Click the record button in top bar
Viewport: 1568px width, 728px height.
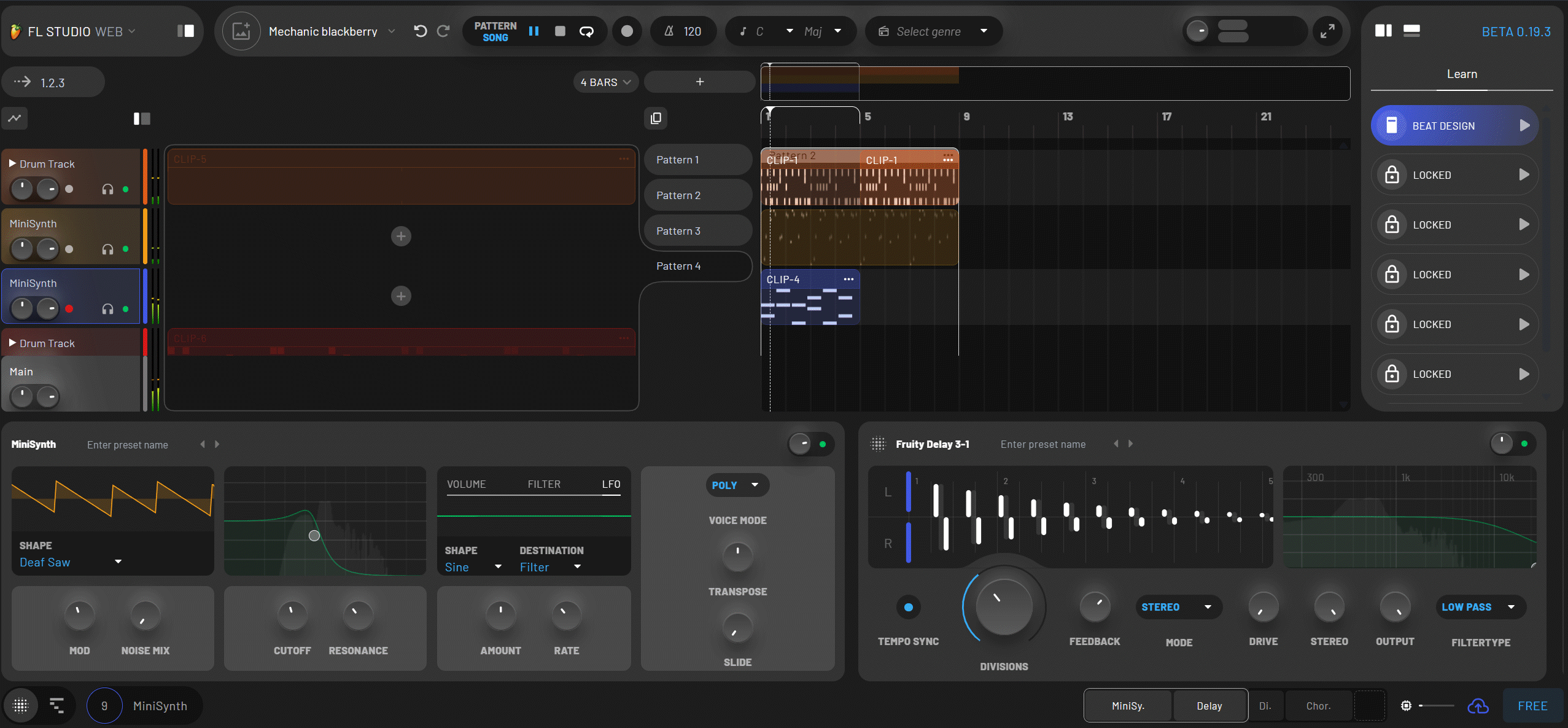pyautogui.click(x=627, y=31)
